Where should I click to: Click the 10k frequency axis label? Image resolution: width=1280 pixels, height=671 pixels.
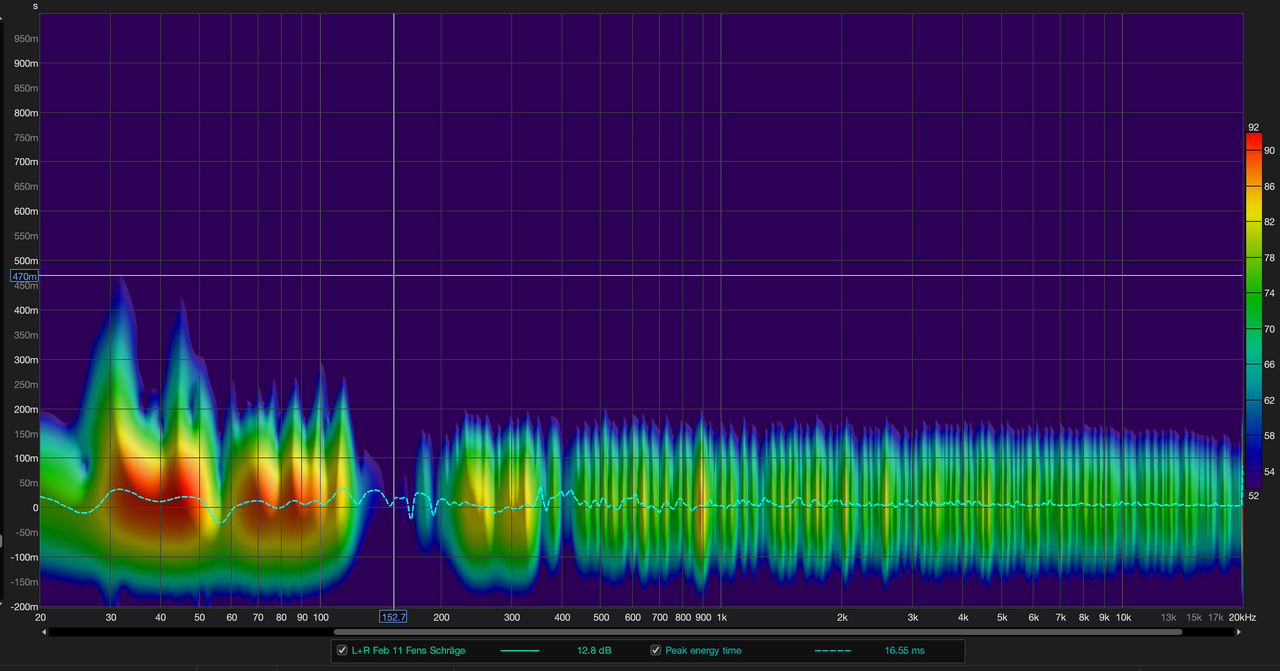1124,617
